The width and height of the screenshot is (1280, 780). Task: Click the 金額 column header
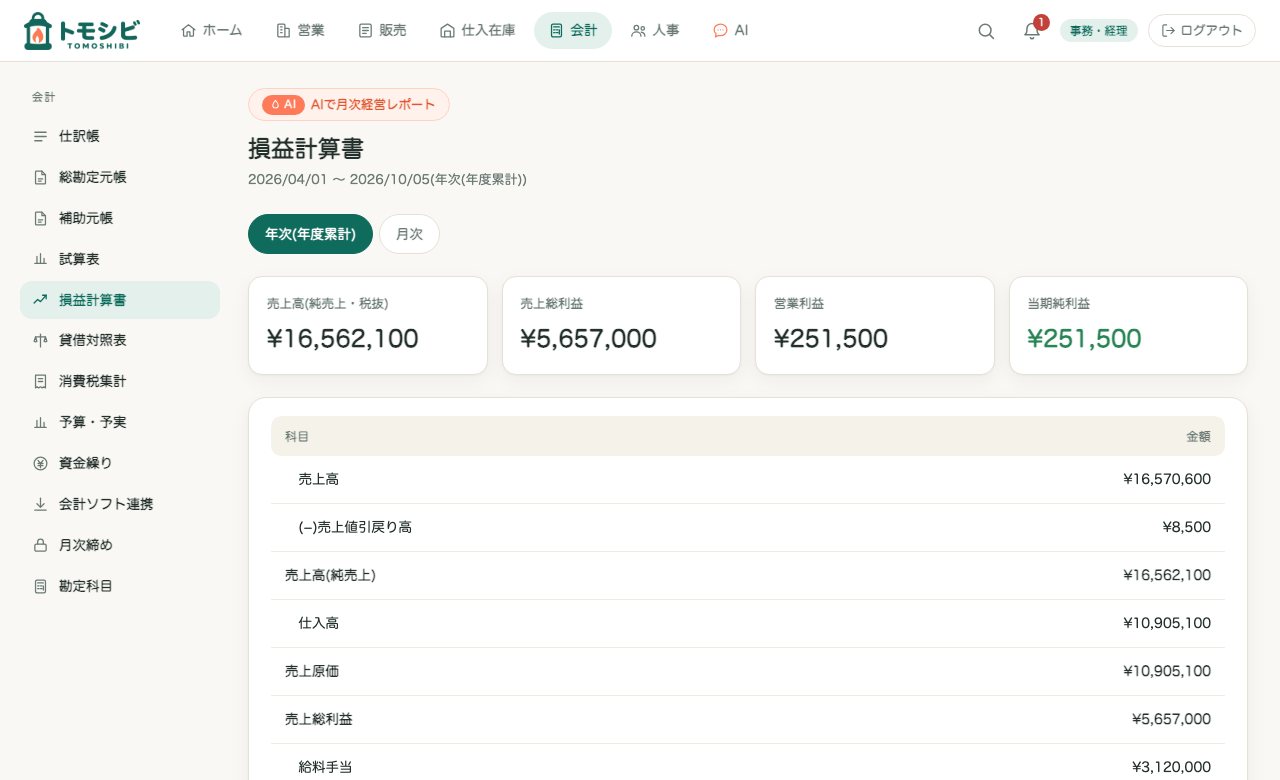[x=1198, y=437]
